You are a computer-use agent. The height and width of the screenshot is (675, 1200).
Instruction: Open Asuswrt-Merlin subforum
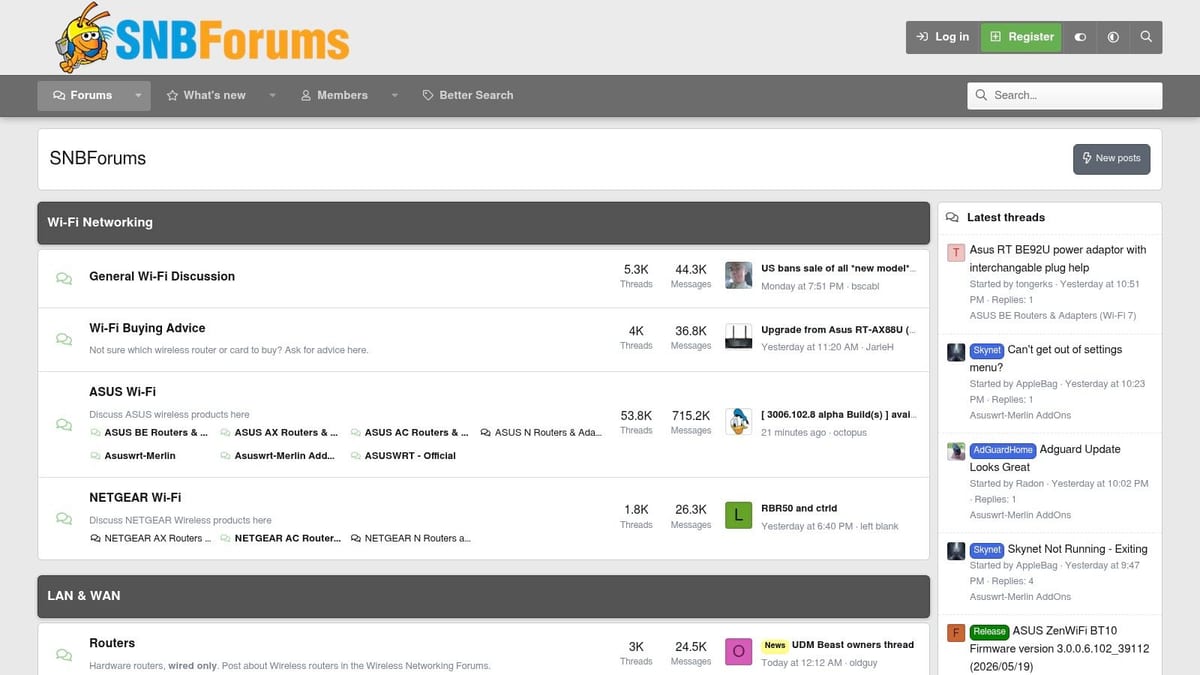click(x=133, y=456)
